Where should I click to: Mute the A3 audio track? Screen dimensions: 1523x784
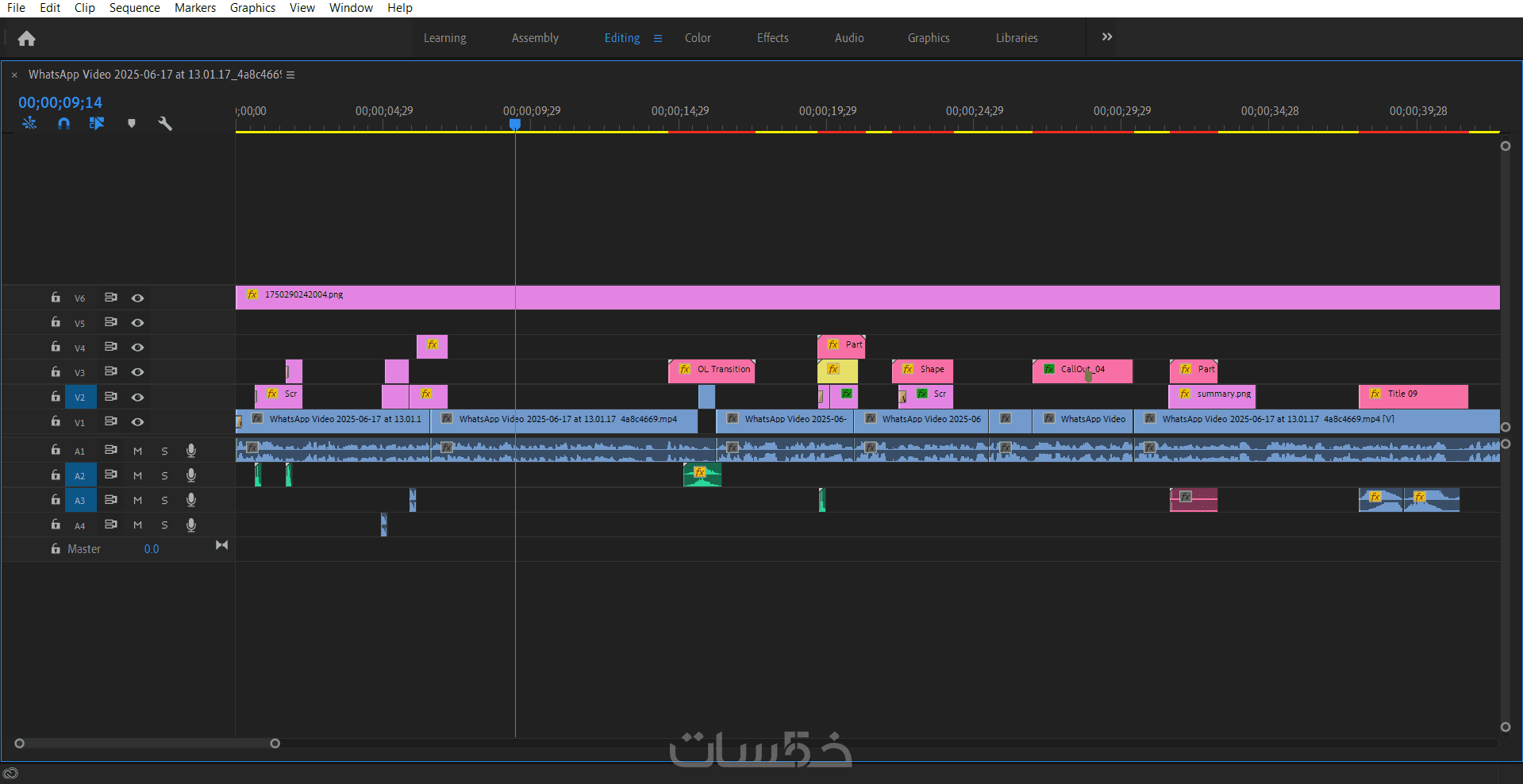(x=137, y=501)
